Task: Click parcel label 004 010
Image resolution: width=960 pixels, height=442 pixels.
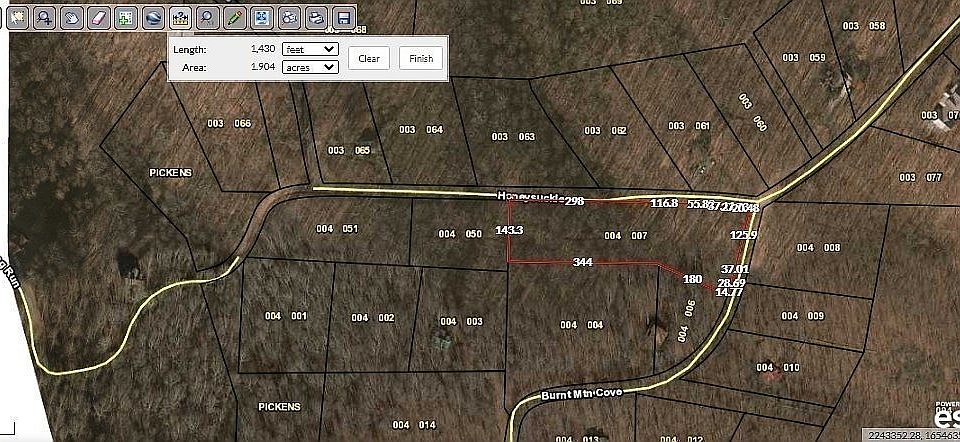Action: (x=778, y=367)
